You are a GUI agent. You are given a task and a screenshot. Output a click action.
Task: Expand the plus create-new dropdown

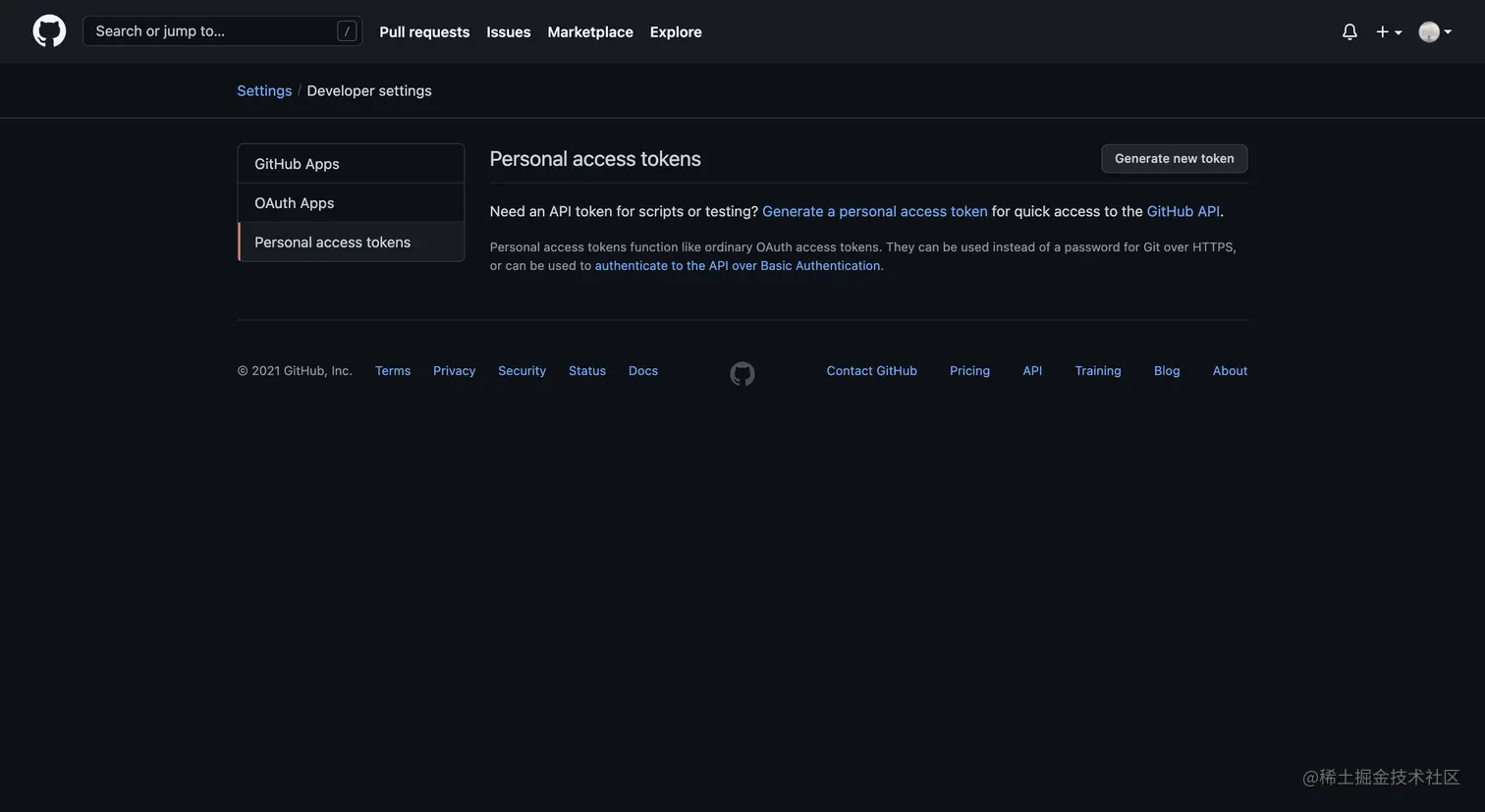[1388, 31]
